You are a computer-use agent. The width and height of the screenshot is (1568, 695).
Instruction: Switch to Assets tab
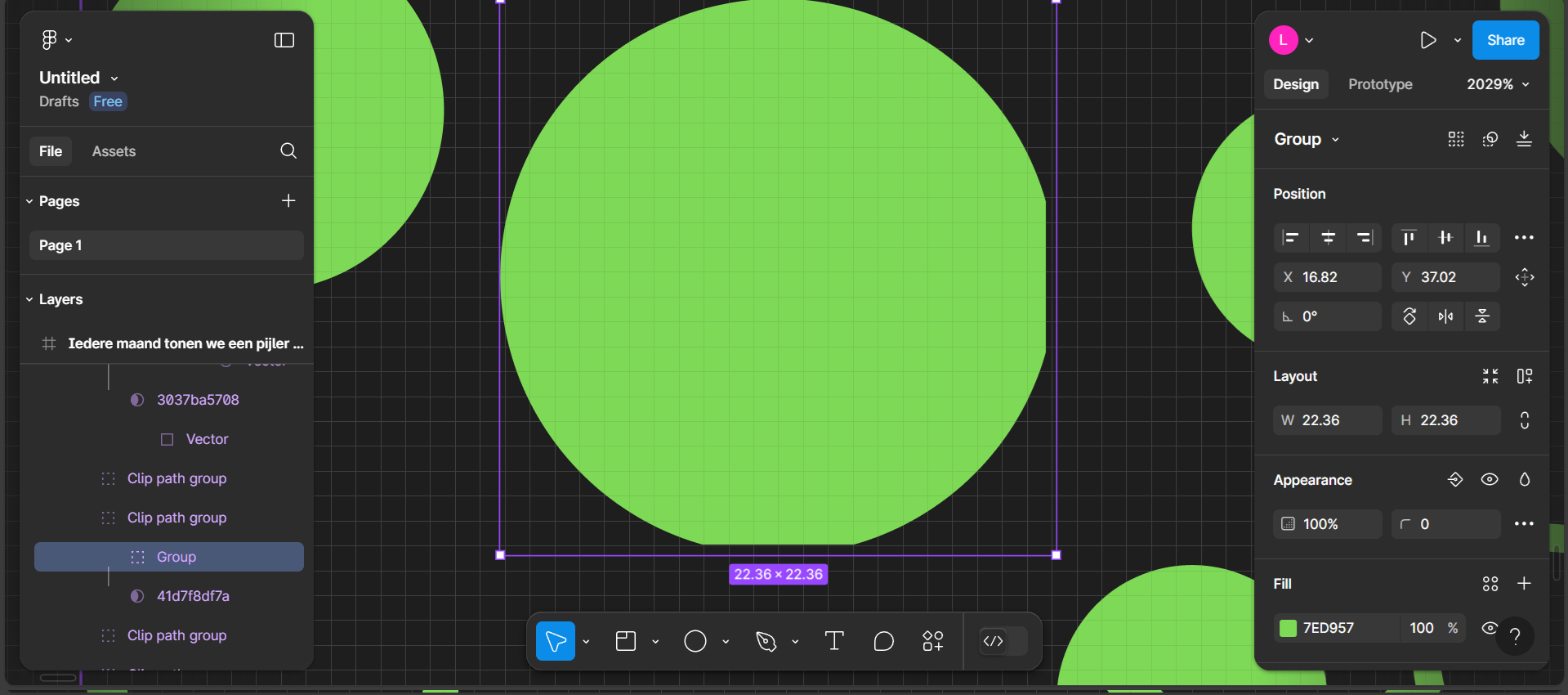pos(114,151)
